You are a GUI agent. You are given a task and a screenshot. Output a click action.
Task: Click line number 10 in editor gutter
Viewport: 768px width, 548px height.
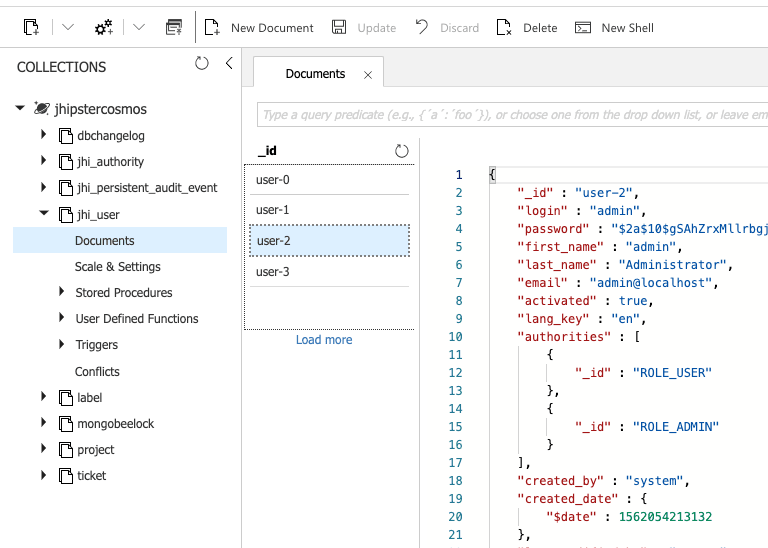coord(455,337)
